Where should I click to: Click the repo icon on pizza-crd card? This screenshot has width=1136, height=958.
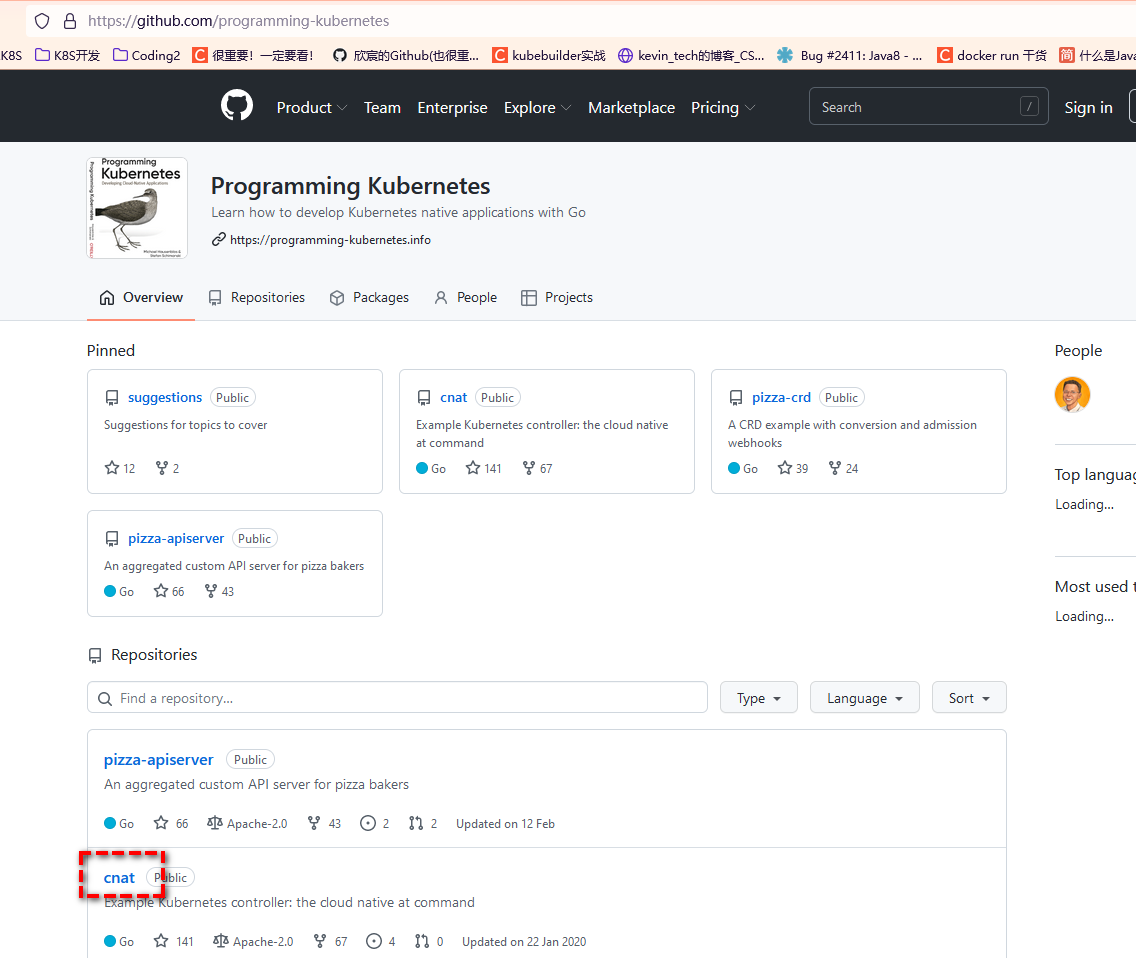pos(736,397)
